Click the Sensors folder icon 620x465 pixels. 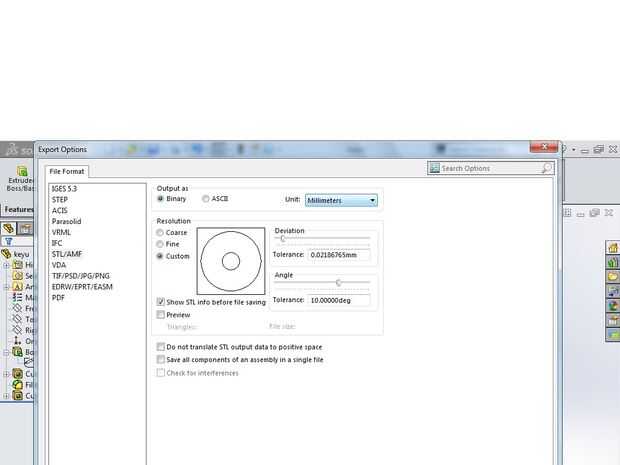click(x=18, y=276)
